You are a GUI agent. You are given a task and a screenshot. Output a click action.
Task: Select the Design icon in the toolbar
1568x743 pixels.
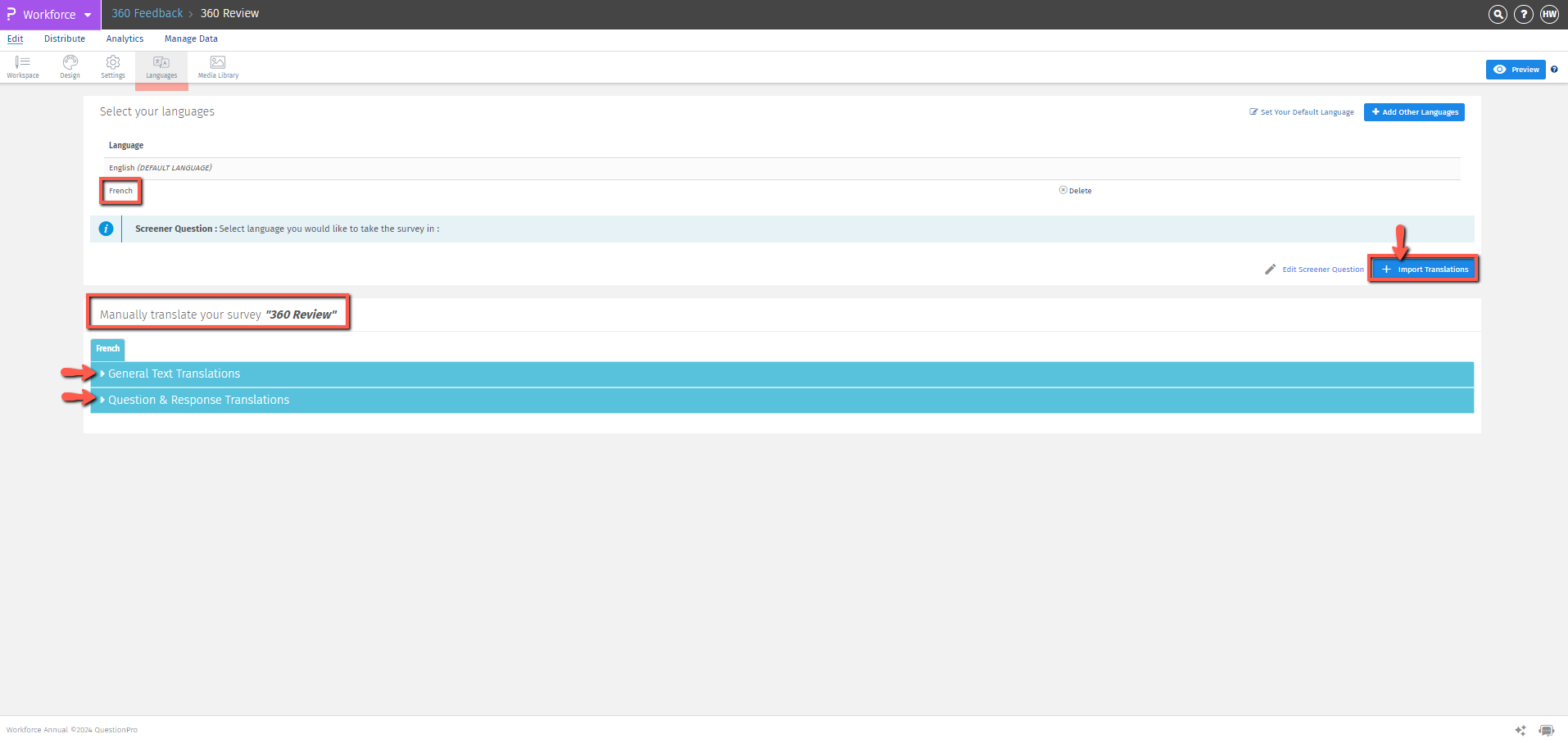[x=70, y=67]
